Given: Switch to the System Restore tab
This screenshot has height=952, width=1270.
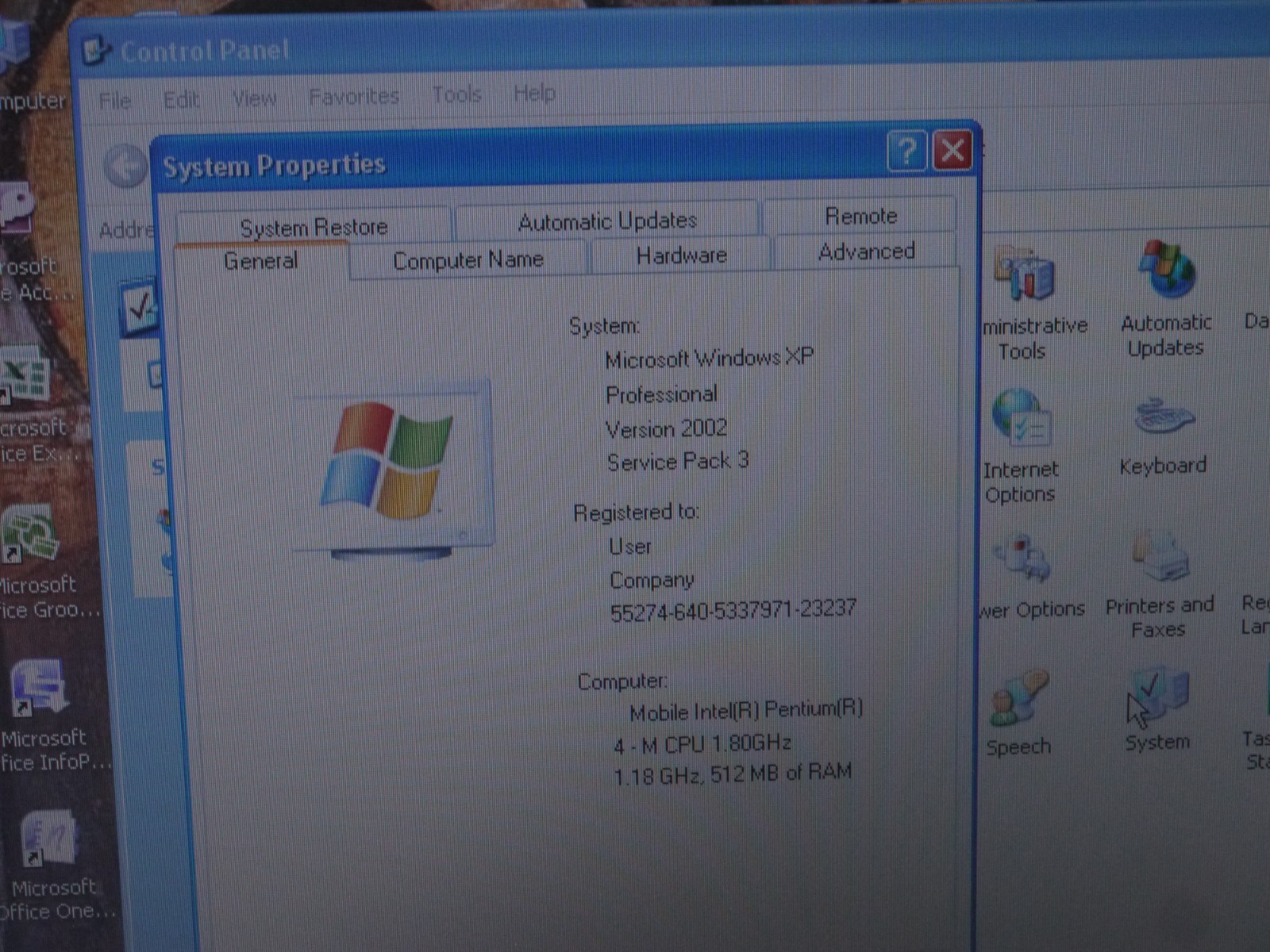Looking at the screenshot, I should point(314,228).
